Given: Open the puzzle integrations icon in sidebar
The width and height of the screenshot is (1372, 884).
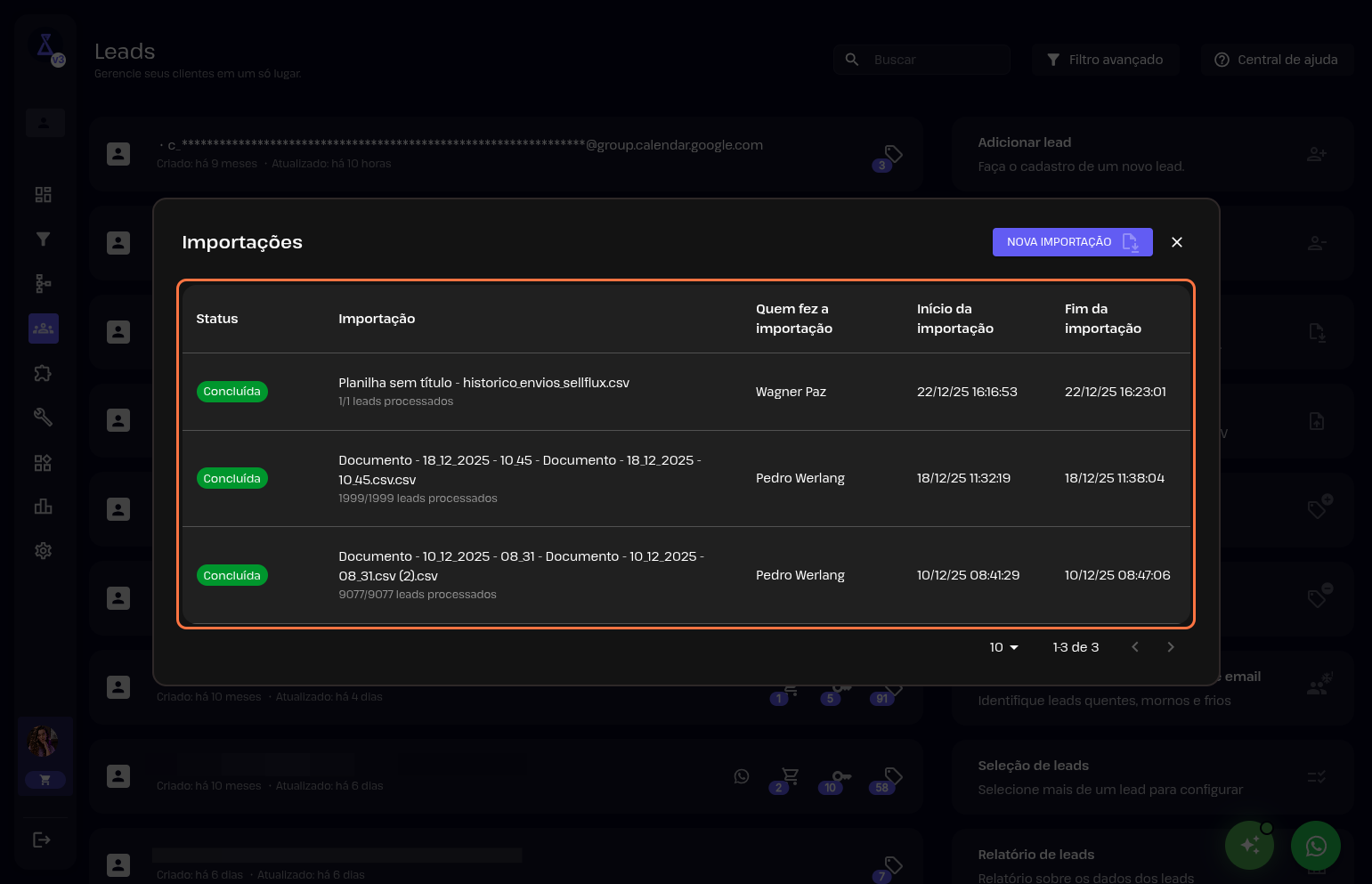Looking at the screenshot, I should 43,373.
